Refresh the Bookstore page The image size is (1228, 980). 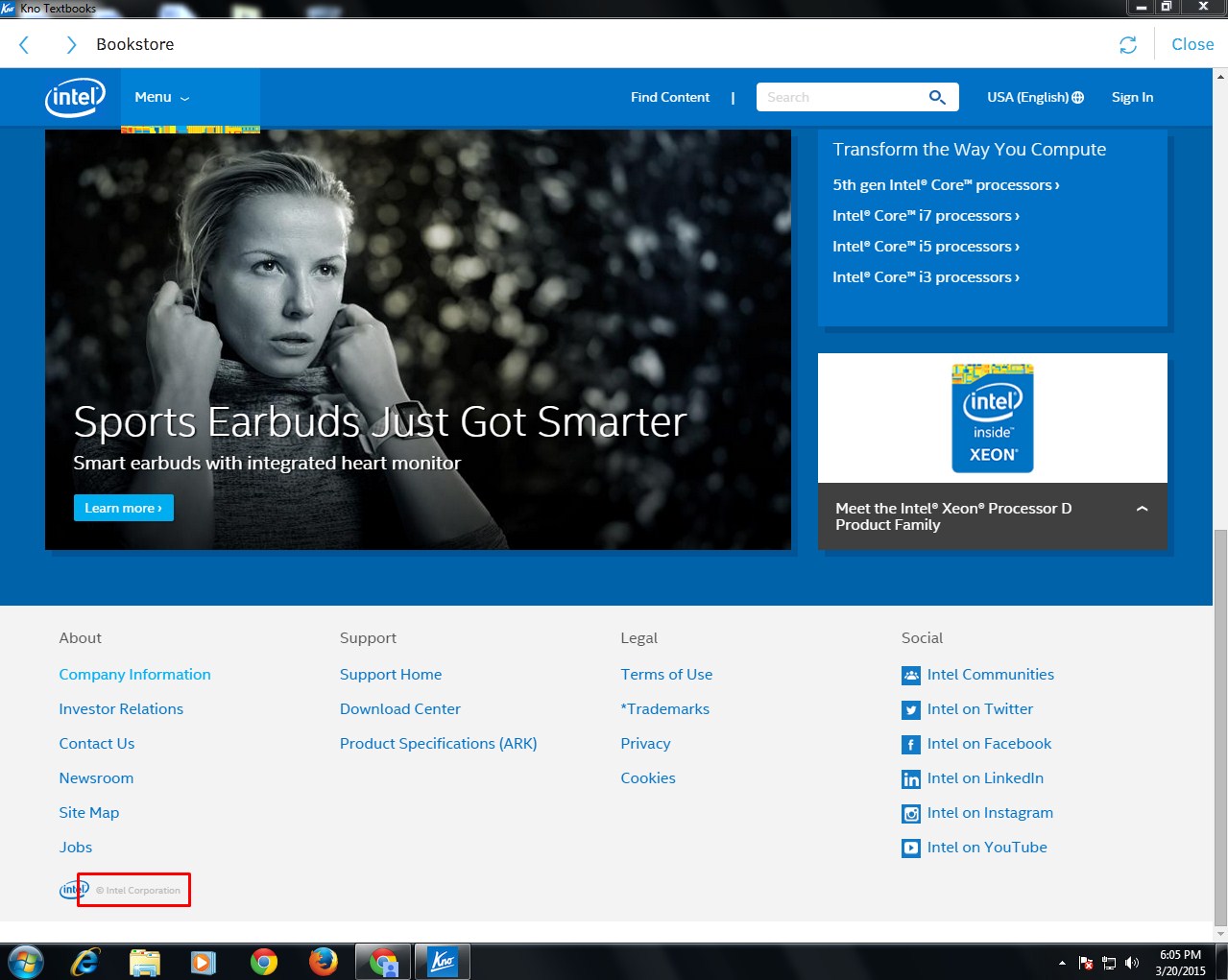[1128, 45]
